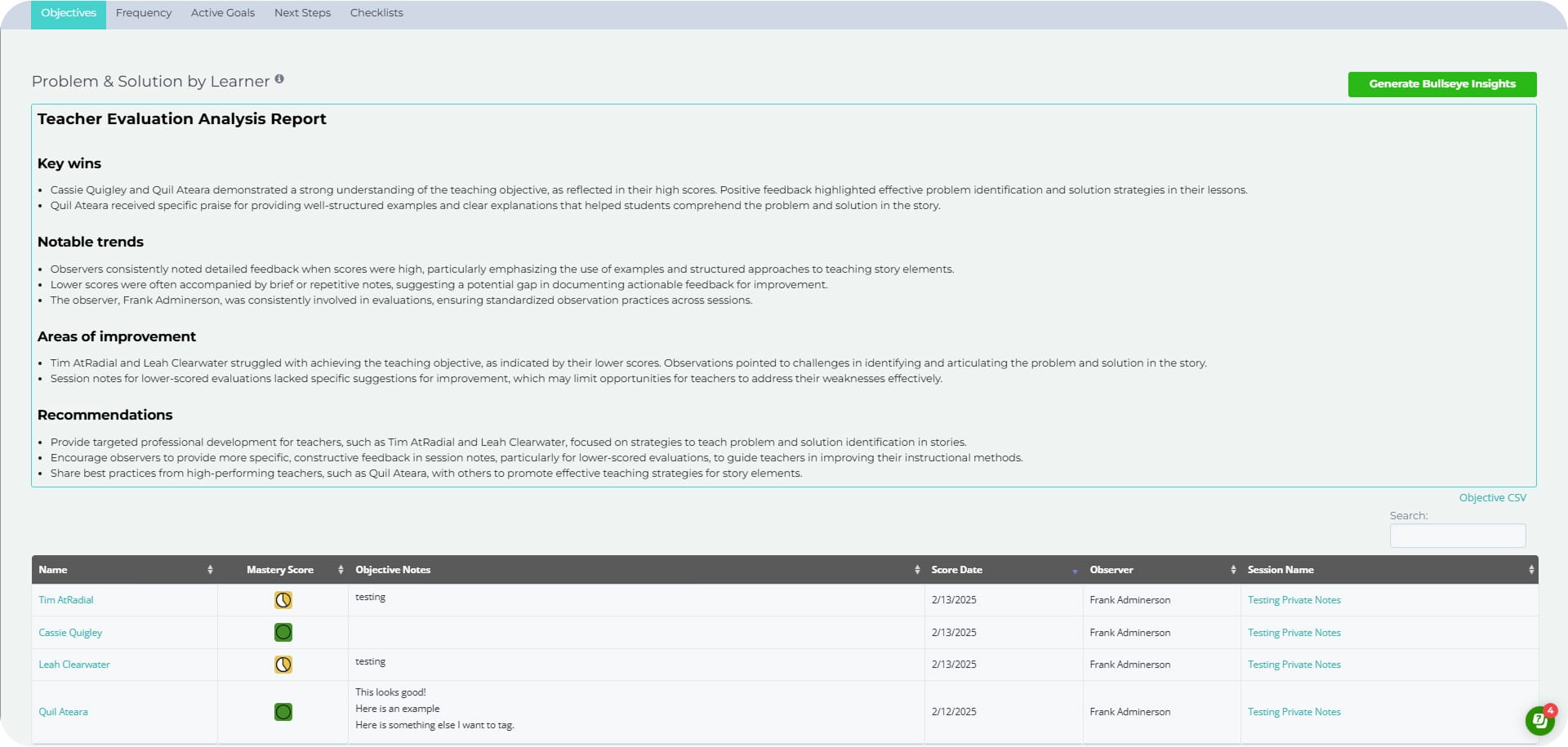Screen dimensions: 1568x747
Task: Click 'testing' note in Tim AtRadial row
Action: pos(370,598)
